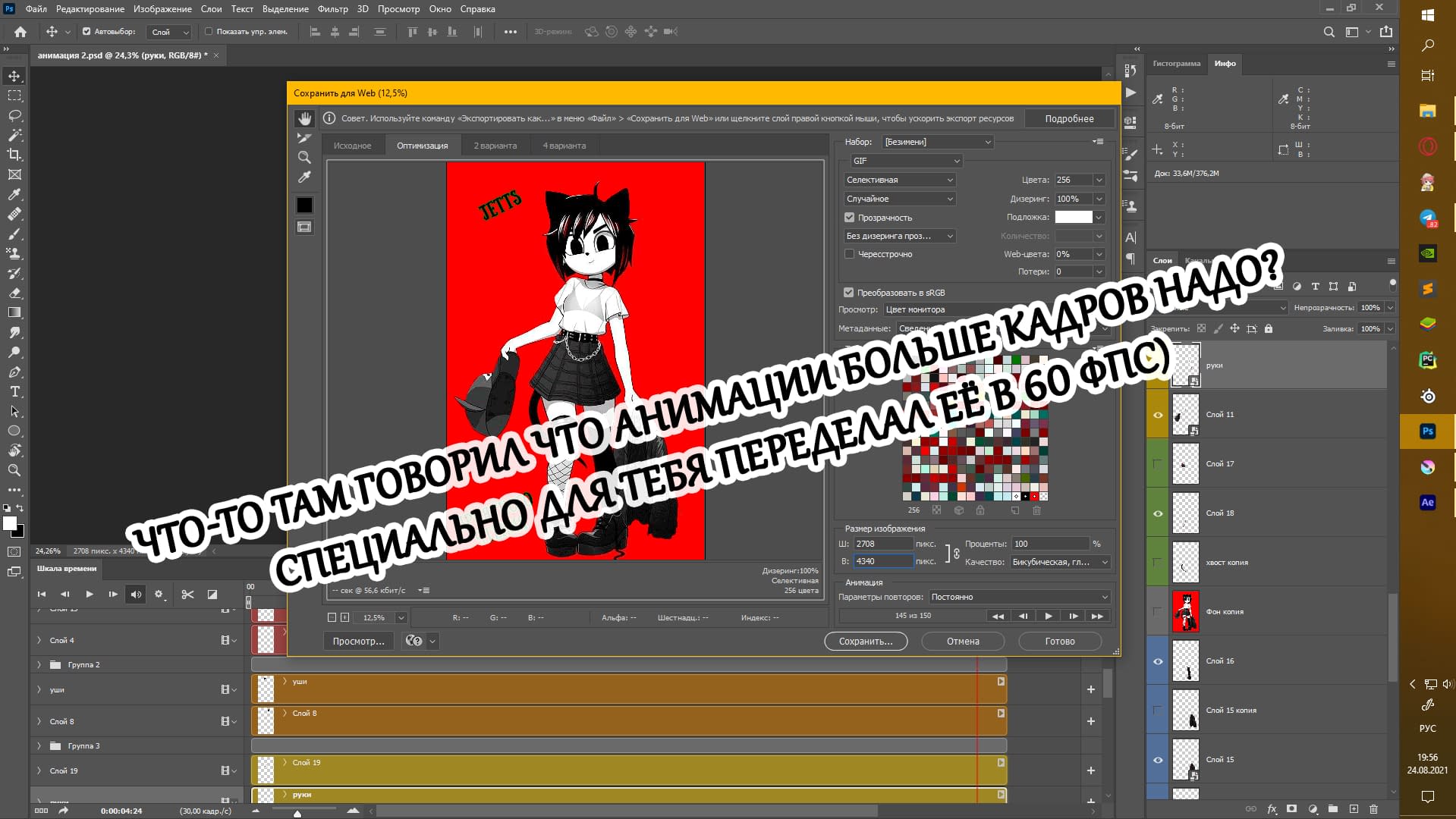Open the Фильтр menu
This screenshot has width=1456, height=819.
click(x=332, y=9)
